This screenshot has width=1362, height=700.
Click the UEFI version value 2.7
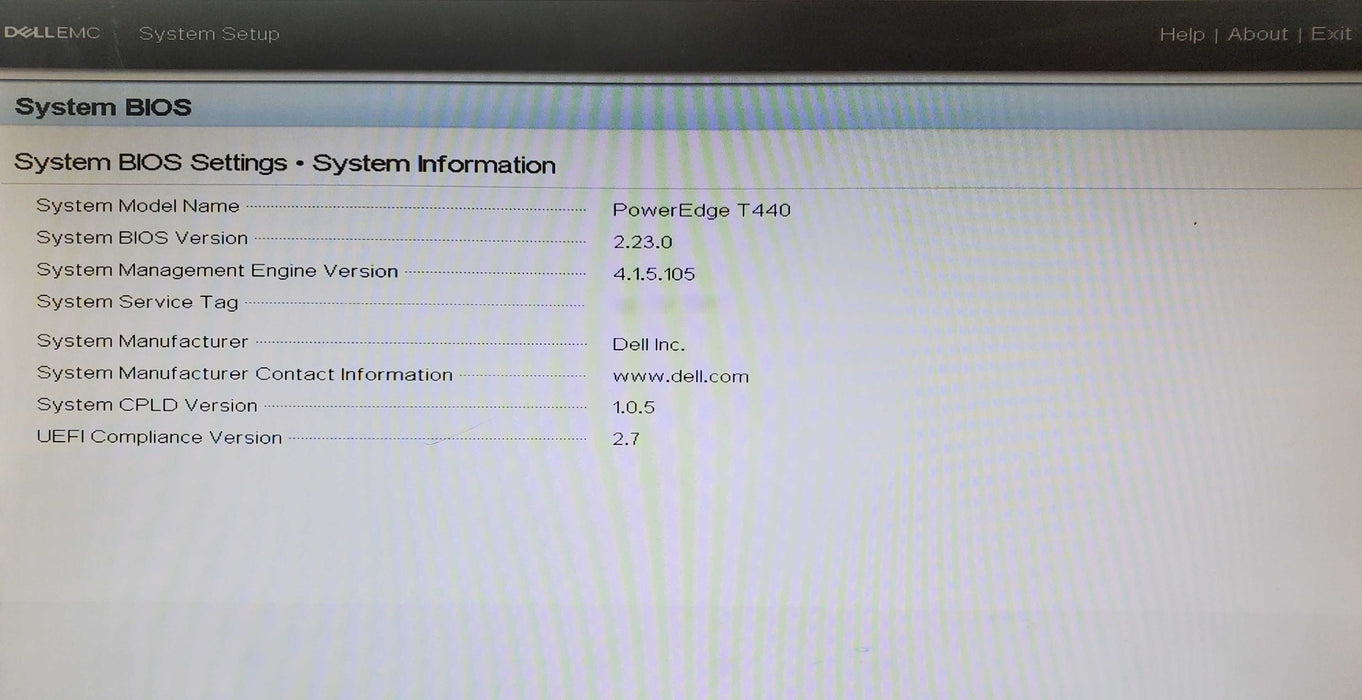point(626,439)
